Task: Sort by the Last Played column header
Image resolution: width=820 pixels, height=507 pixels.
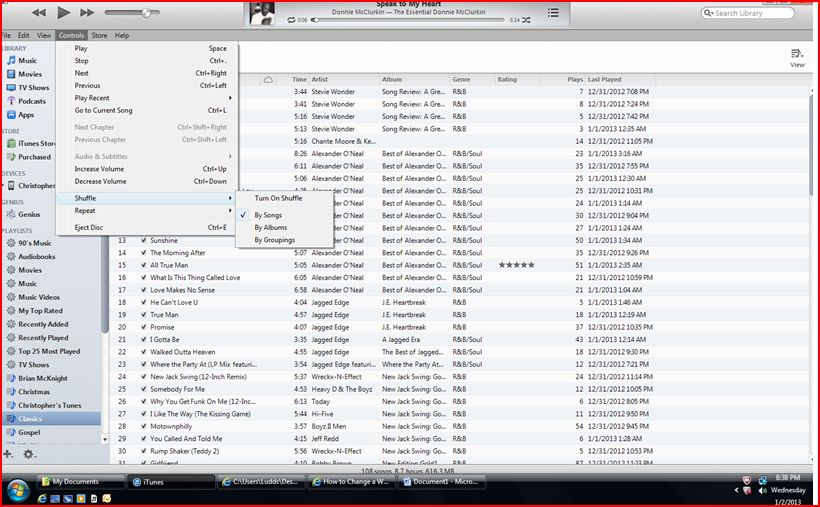Action: point(620,80)
